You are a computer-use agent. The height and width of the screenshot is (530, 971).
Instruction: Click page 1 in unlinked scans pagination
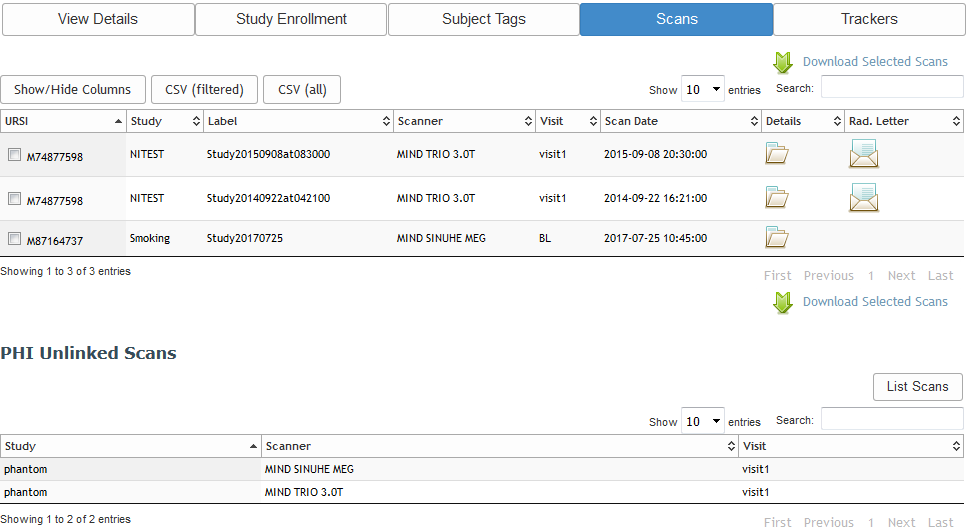(x=871, y=523)
